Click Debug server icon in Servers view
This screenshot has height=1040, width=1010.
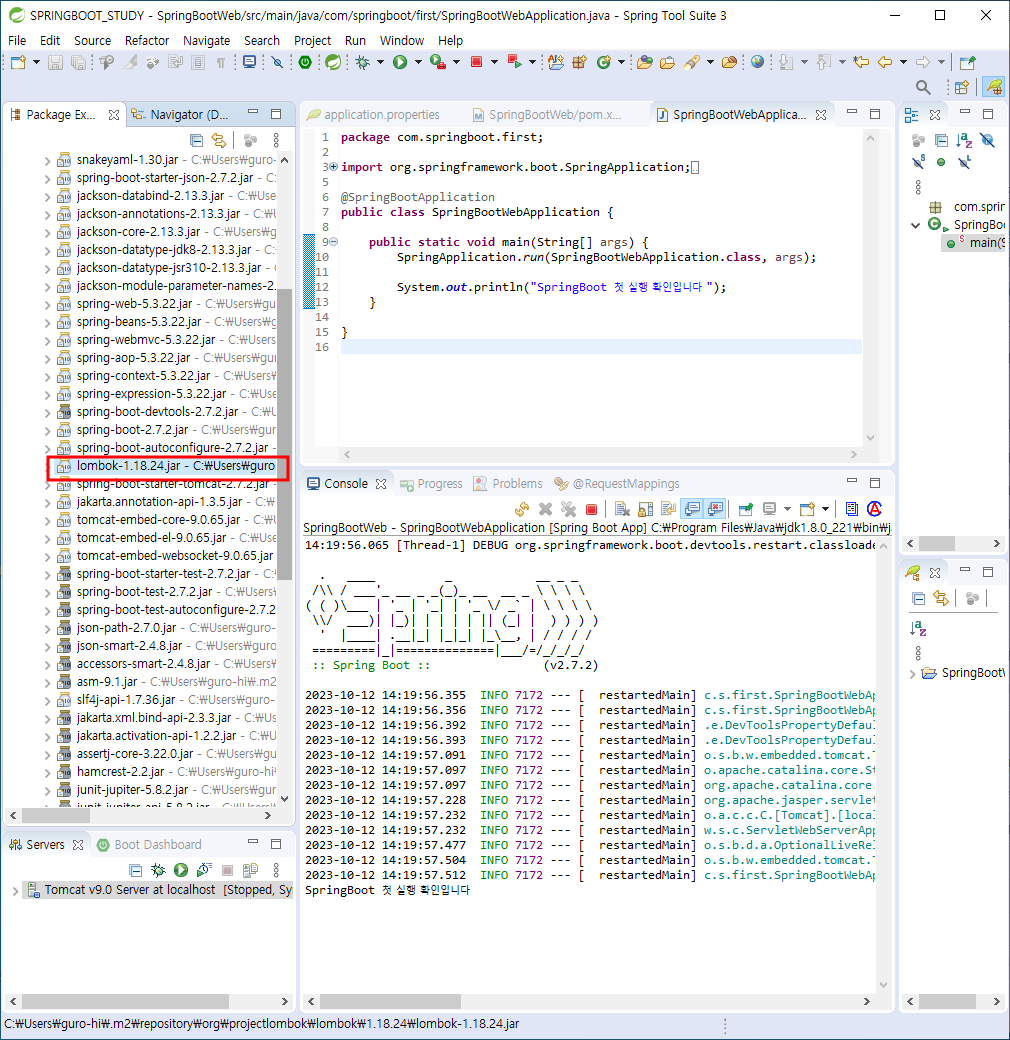tap(158, 870)
